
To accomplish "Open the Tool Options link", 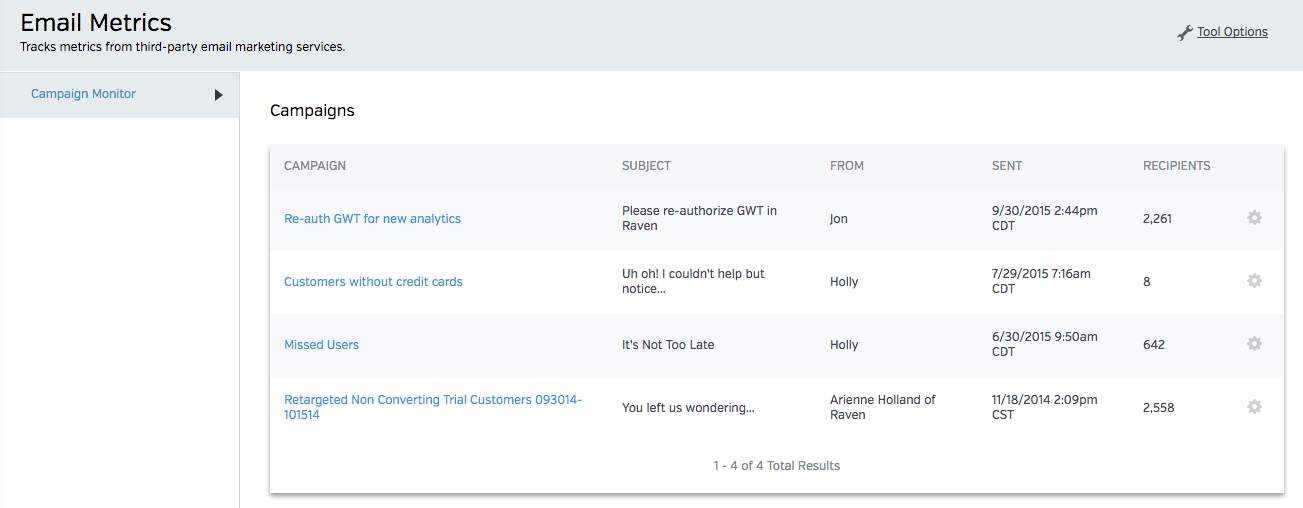I will (x=1232, y=32).
